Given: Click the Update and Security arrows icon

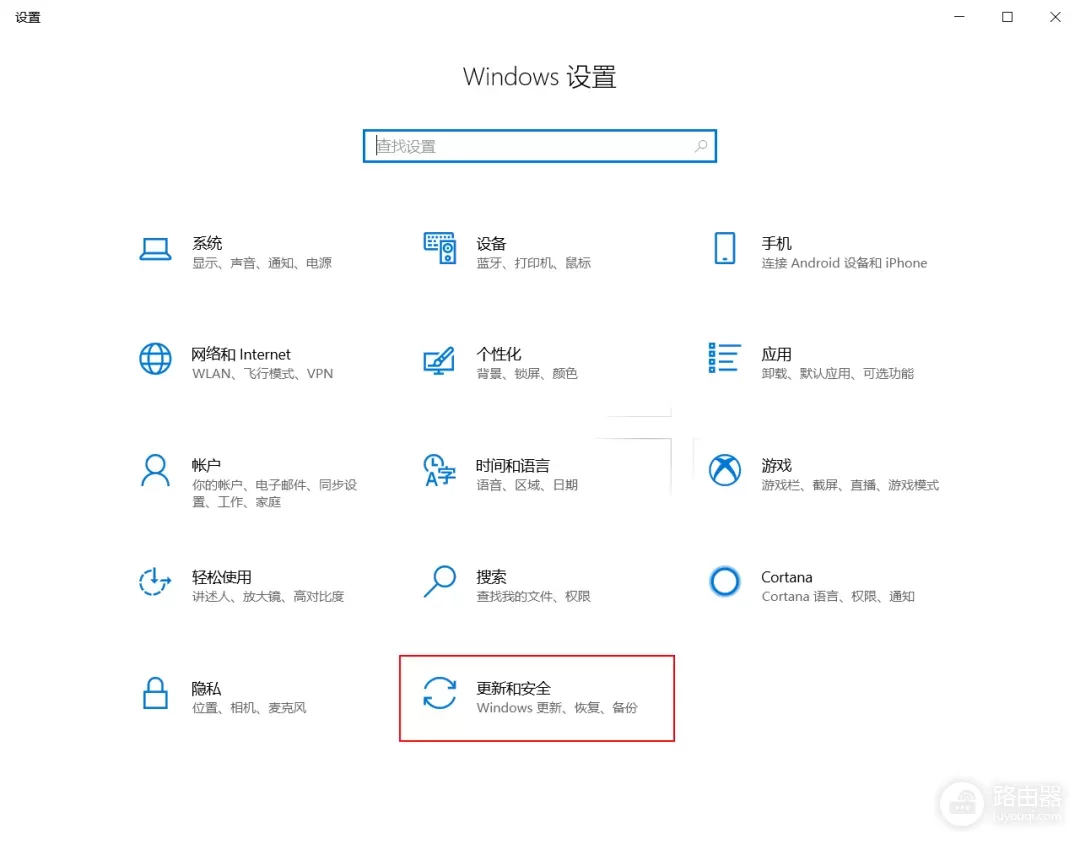Looking at the screenshot, I should pos(439,693).
